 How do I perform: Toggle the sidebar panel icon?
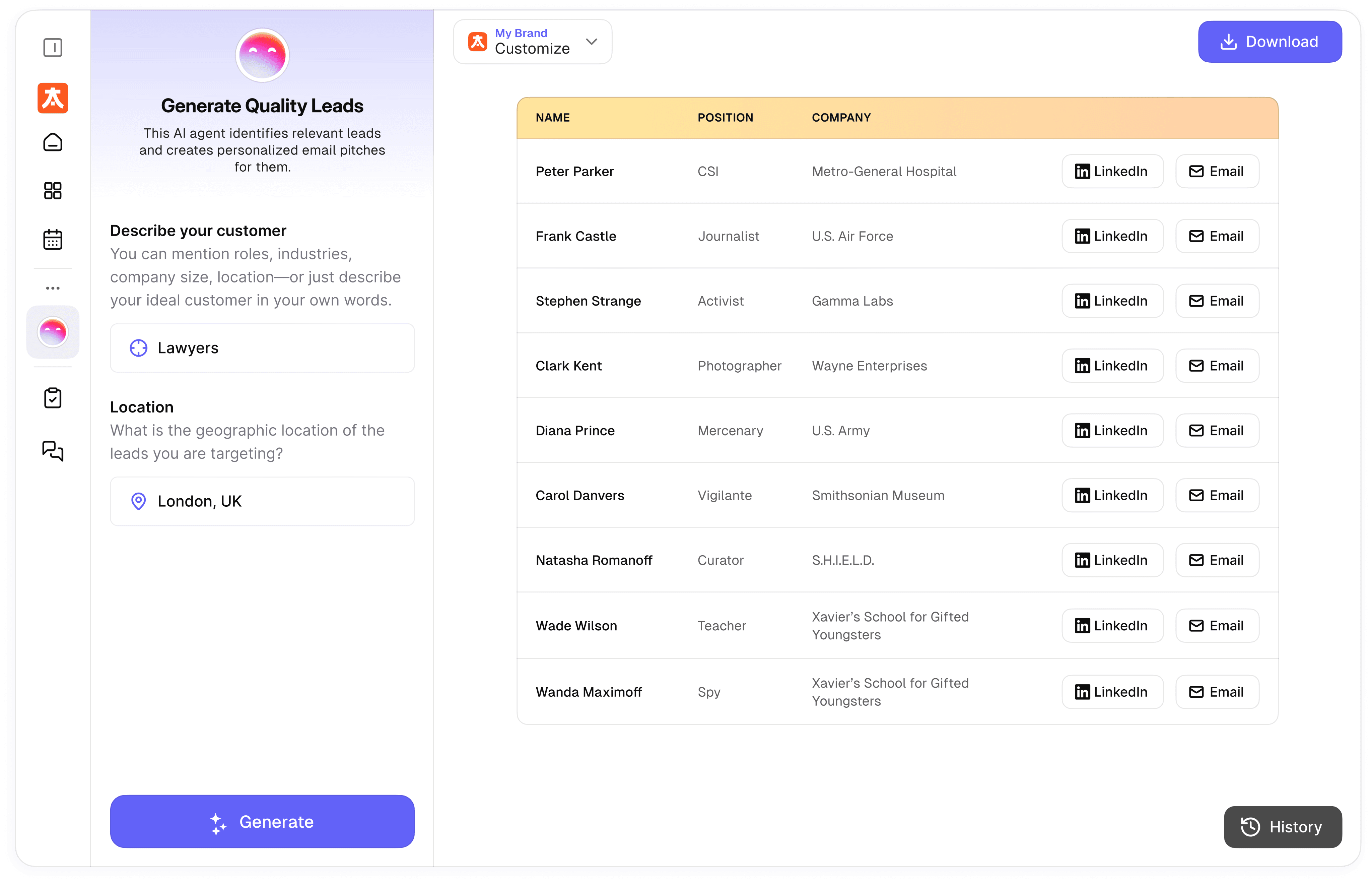coord(53,48)
